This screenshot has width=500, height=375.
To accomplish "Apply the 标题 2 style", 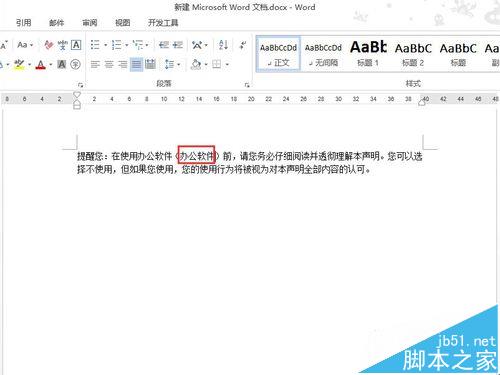I will pos(413,54).
